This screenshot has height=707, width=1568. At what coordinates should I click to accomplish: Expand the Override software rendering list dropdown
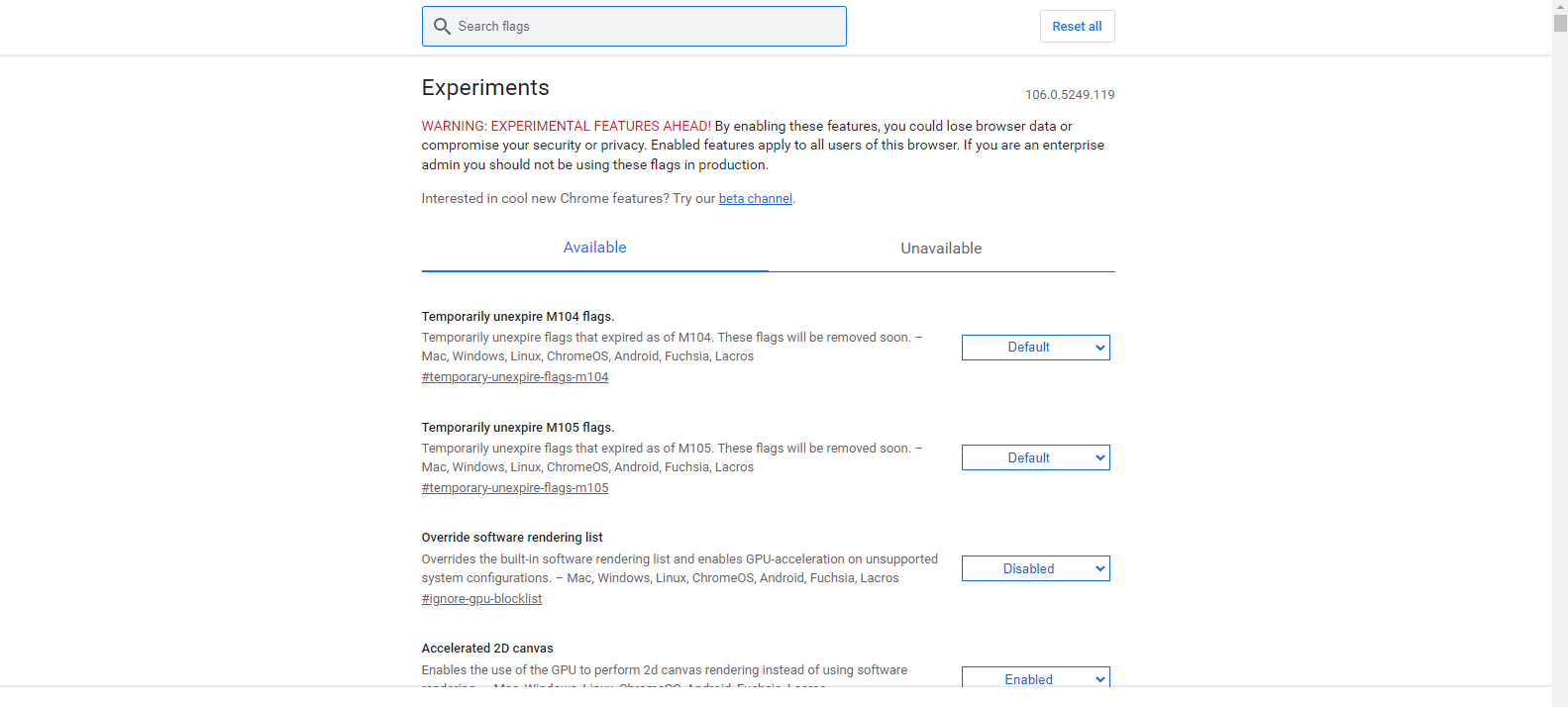1035,569
